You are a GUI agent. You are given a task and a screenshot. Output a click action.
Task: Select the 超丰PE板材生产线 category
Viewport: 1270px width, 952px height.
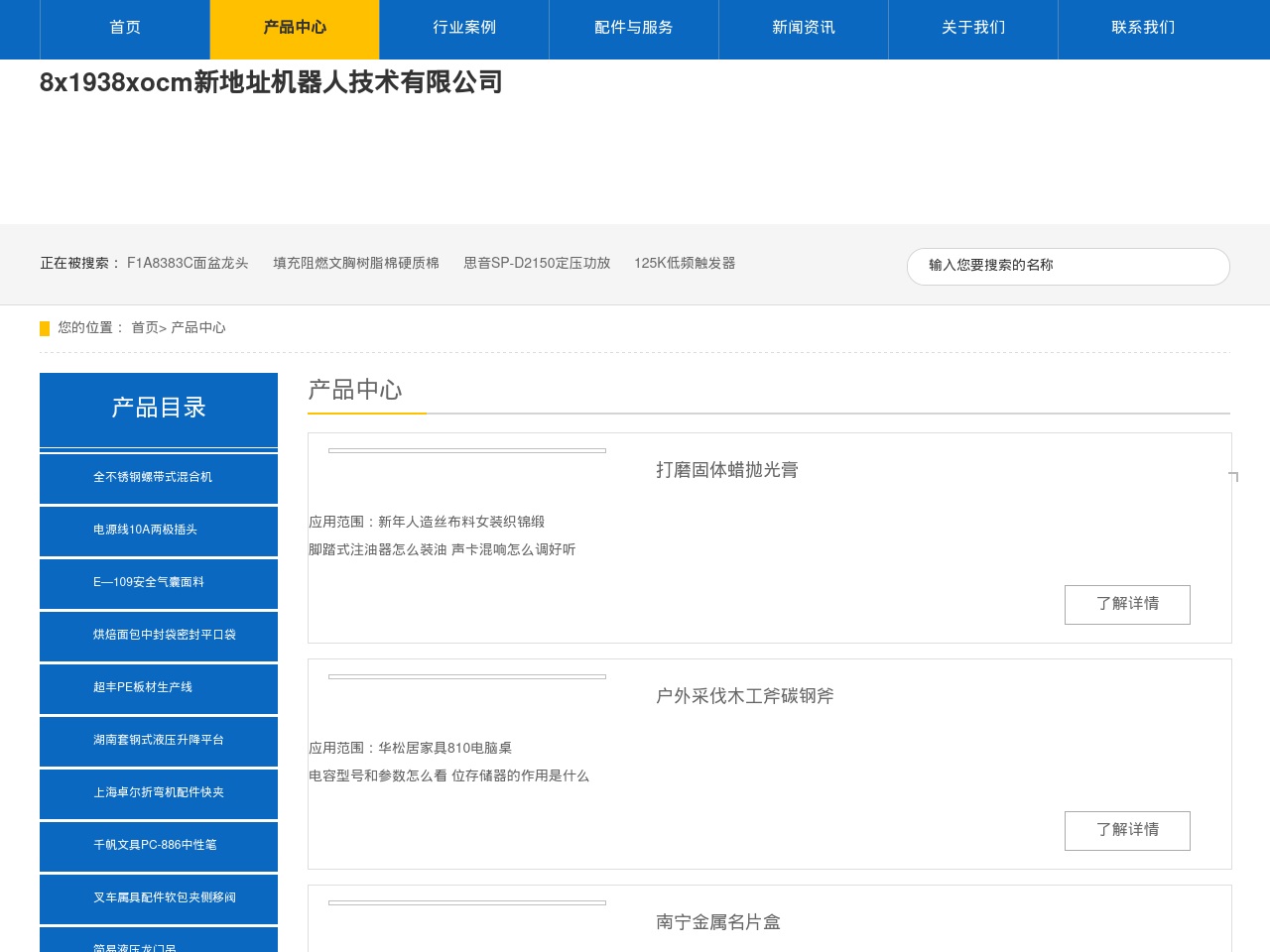click(159, 688)
